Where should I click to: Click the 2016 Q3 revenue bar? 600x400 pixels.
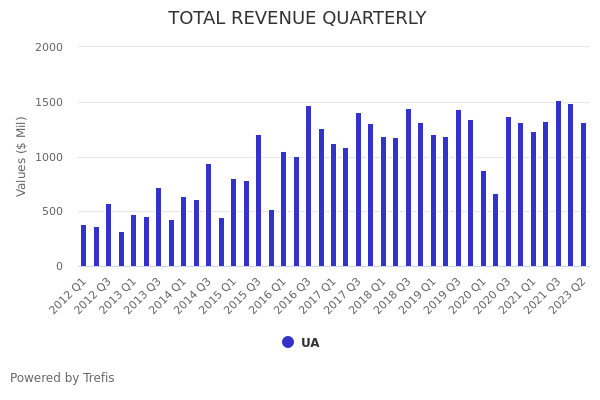tap(309, 186)
